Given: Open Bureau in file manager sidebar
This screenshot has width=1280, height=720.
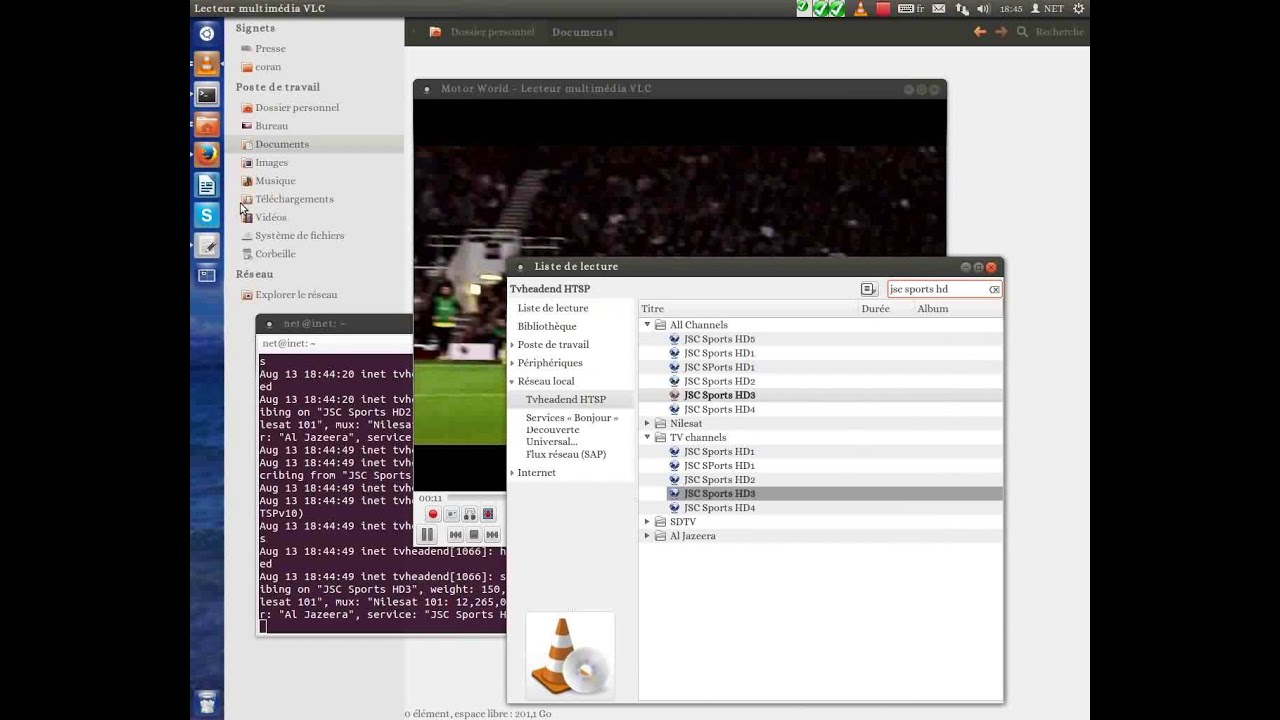Looking at the screenshot, I should pos(271,126).
